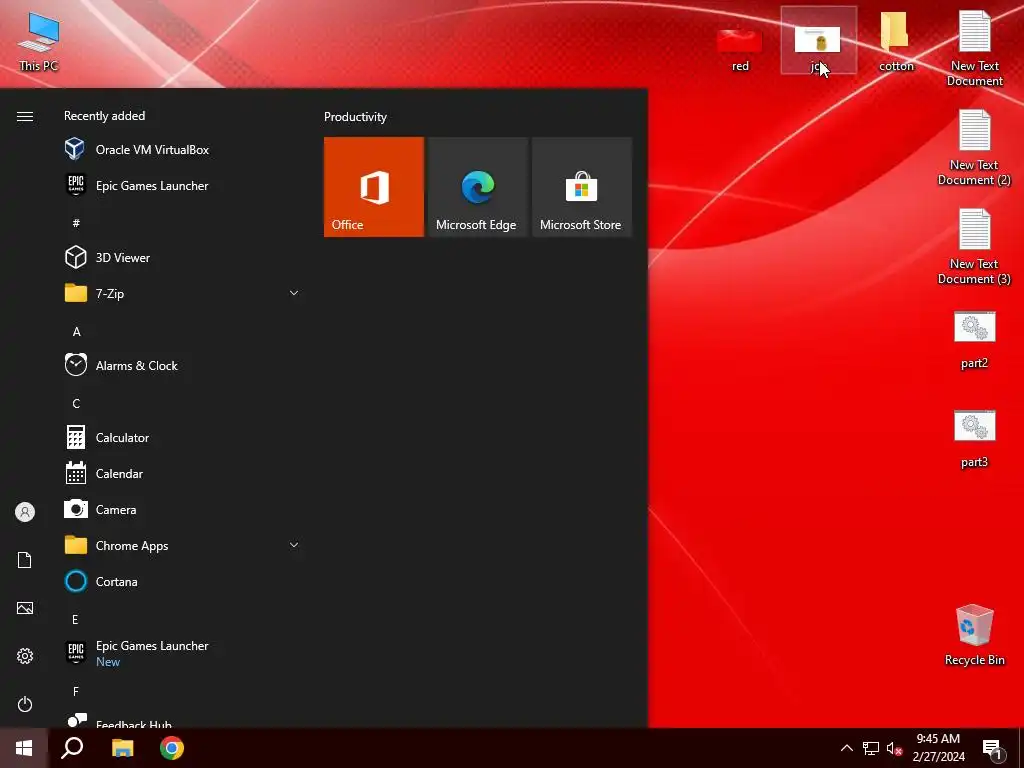Click the Show desktop strip on taskbar

point(1021,748)
